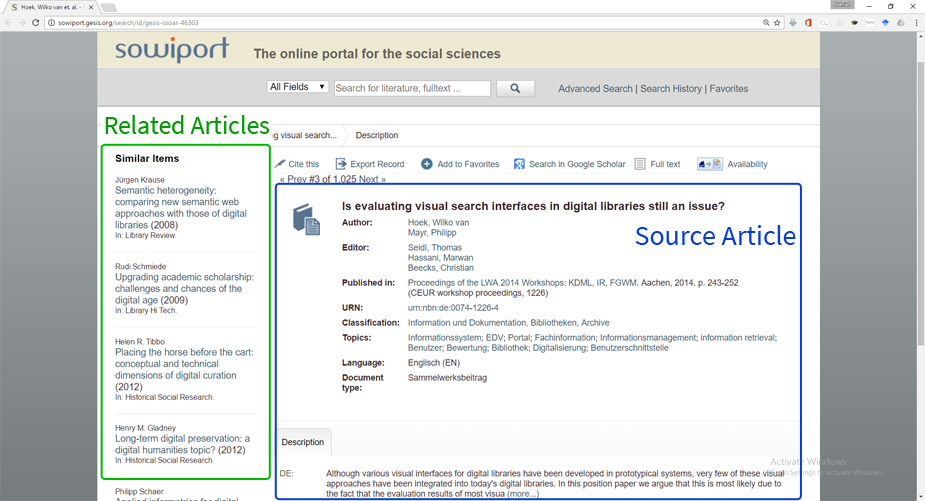Click the sowiport logo

172,50
